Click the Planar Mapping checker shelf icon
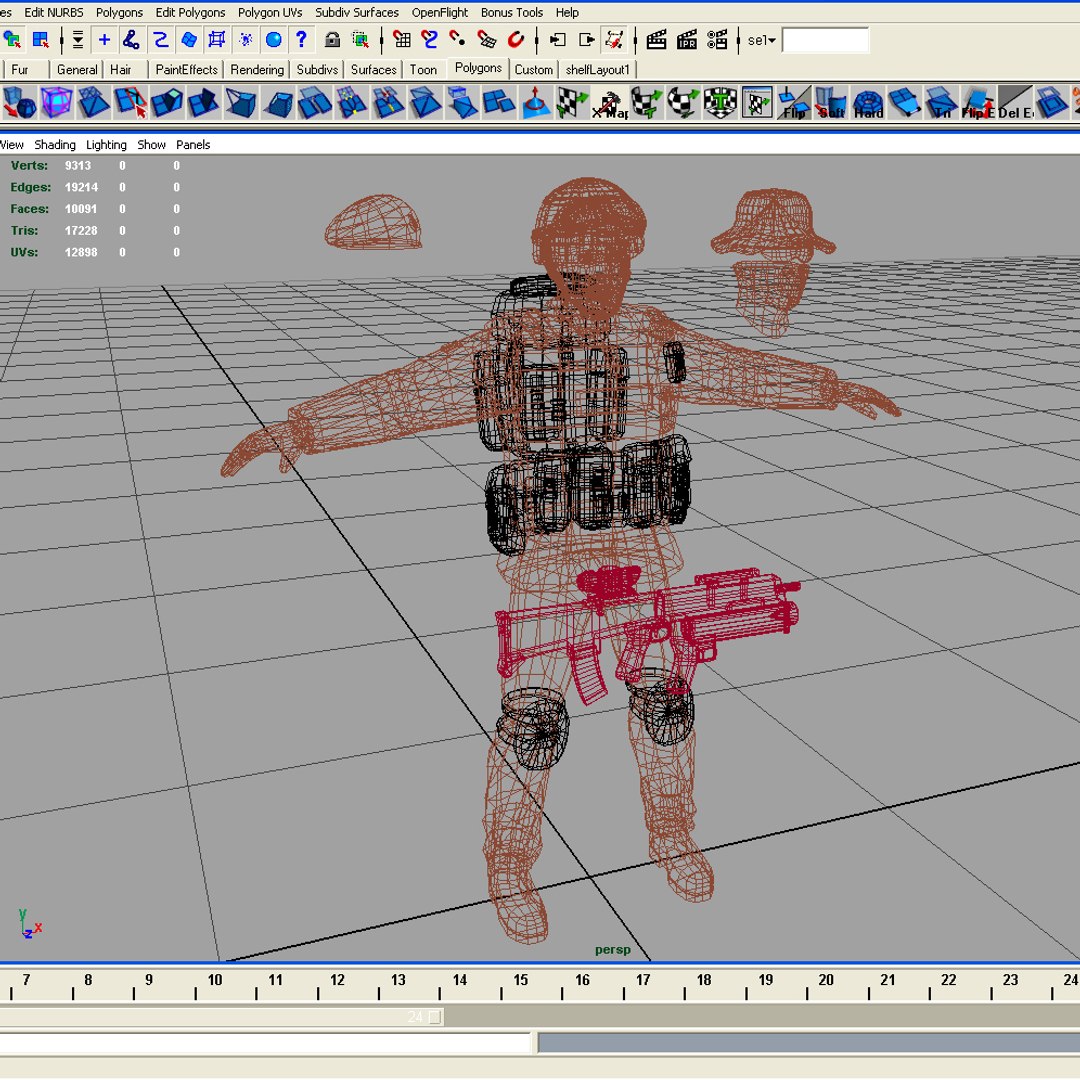1080x1080 pixels. click(572, 103)
